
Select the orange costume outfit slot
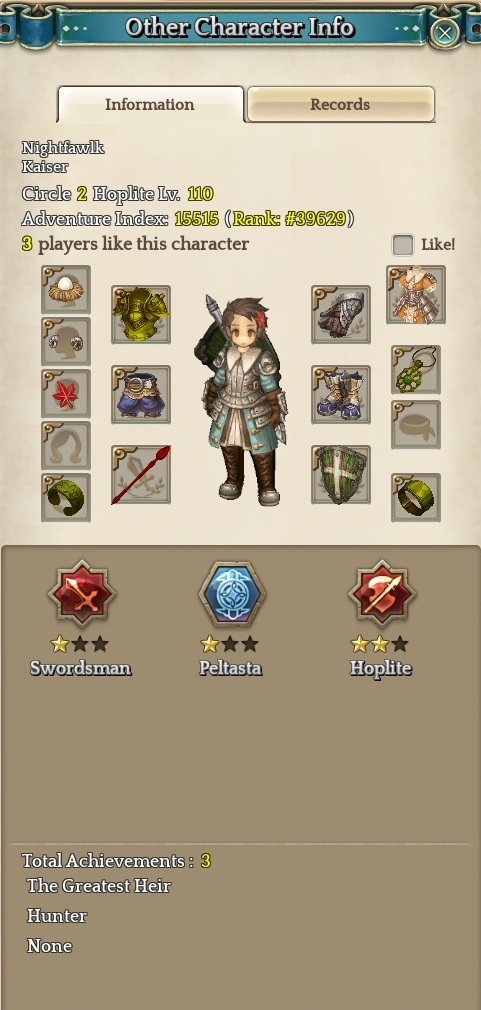coord(416,294)
